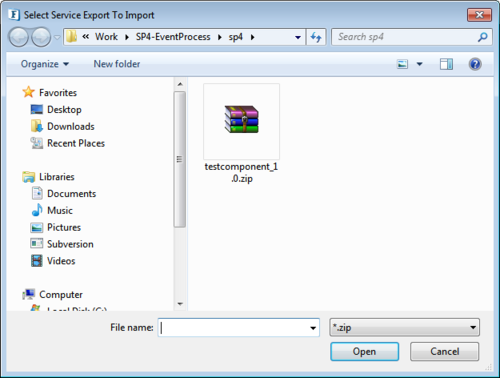
Task: Toggle the preview pane icon
Action: pos(446,64)
